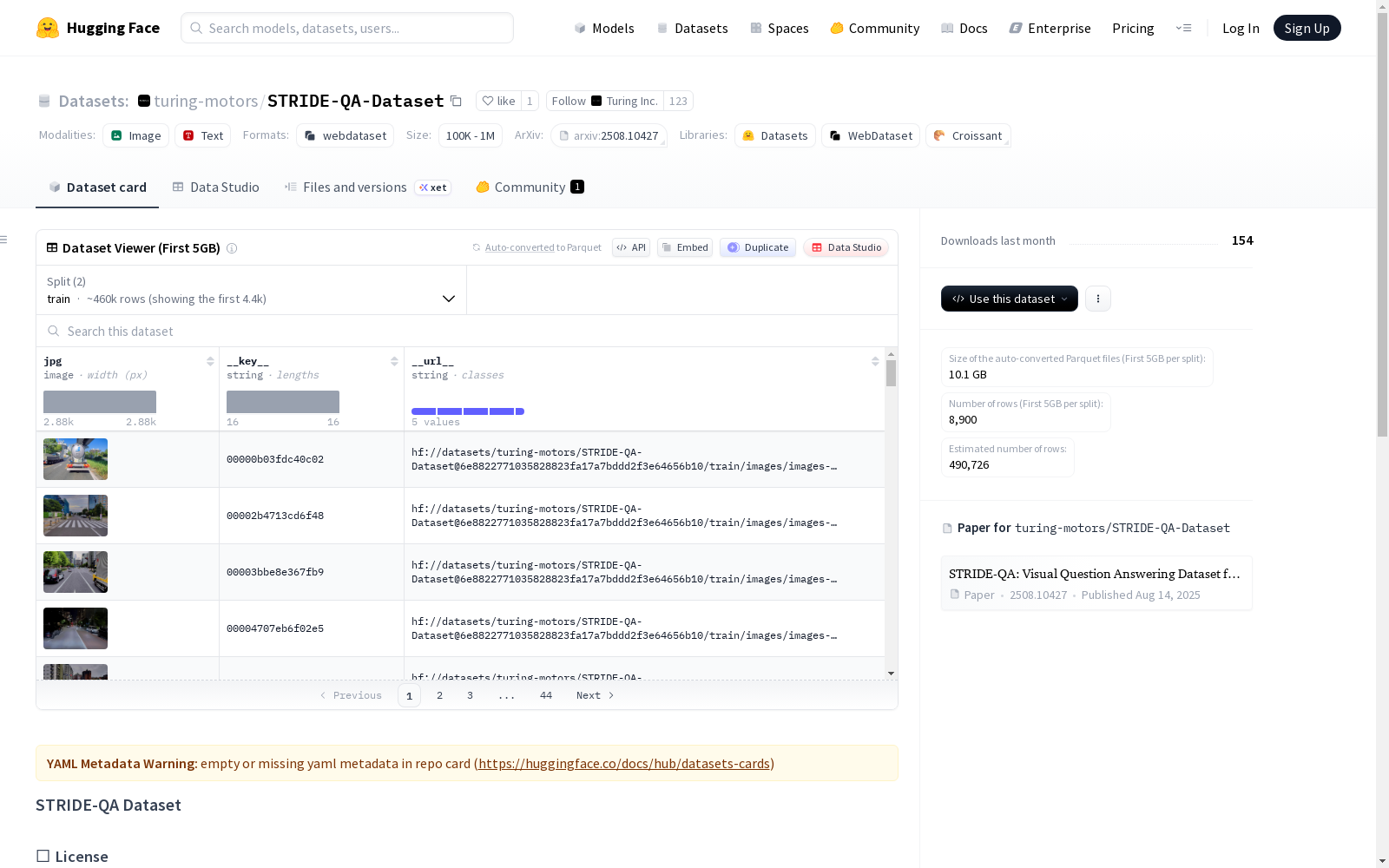Focus the global search models field
Screen dimensions: 1389x868
coord(347,28)
